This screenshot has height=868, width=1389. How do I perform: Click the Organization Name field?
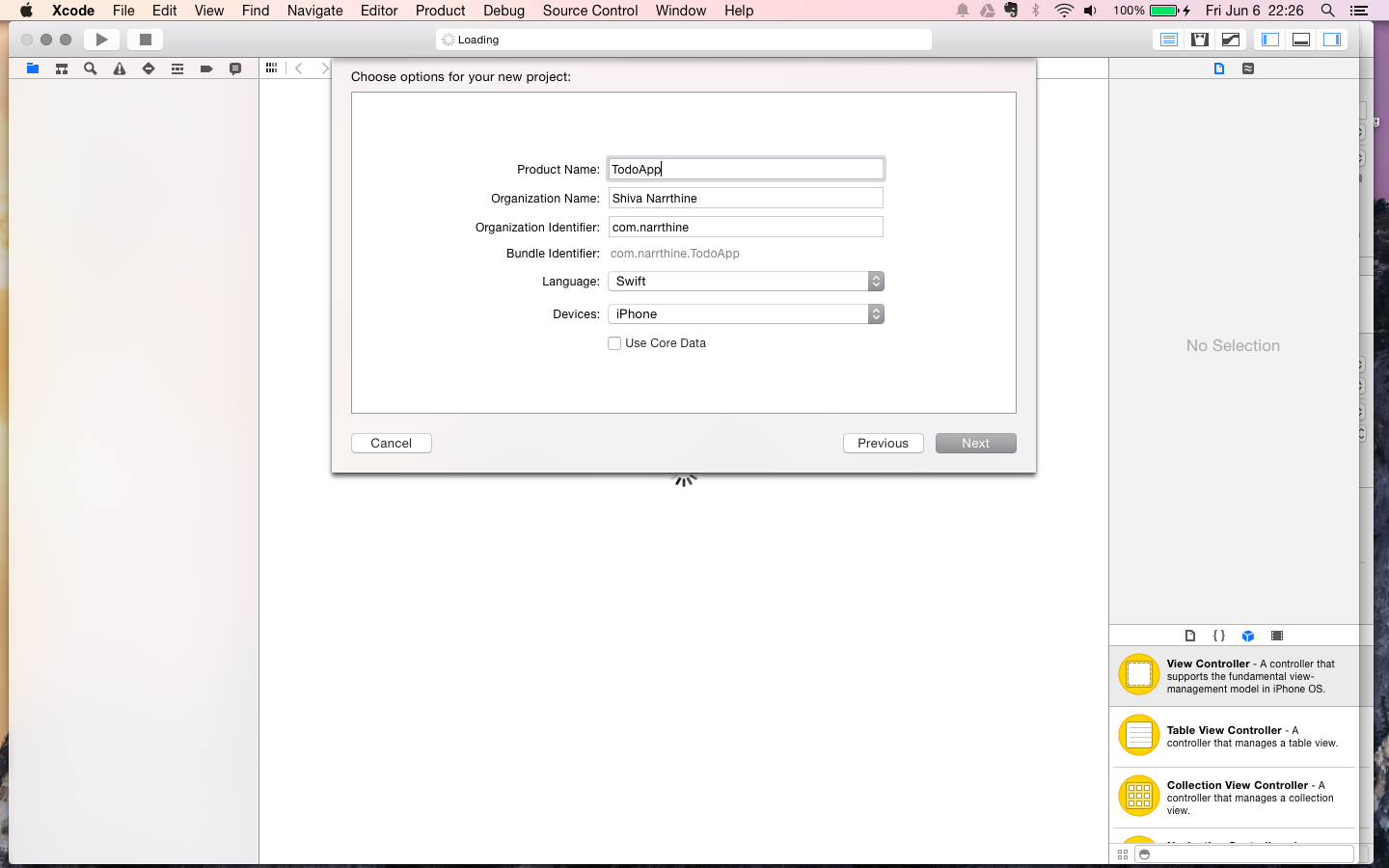[x=746, y=198]
